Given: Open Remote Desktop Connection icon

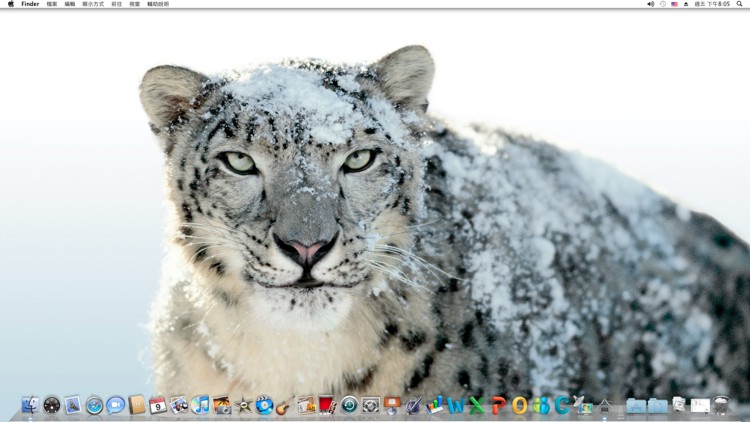Looking at the screenshot, I should coord(583,405).
